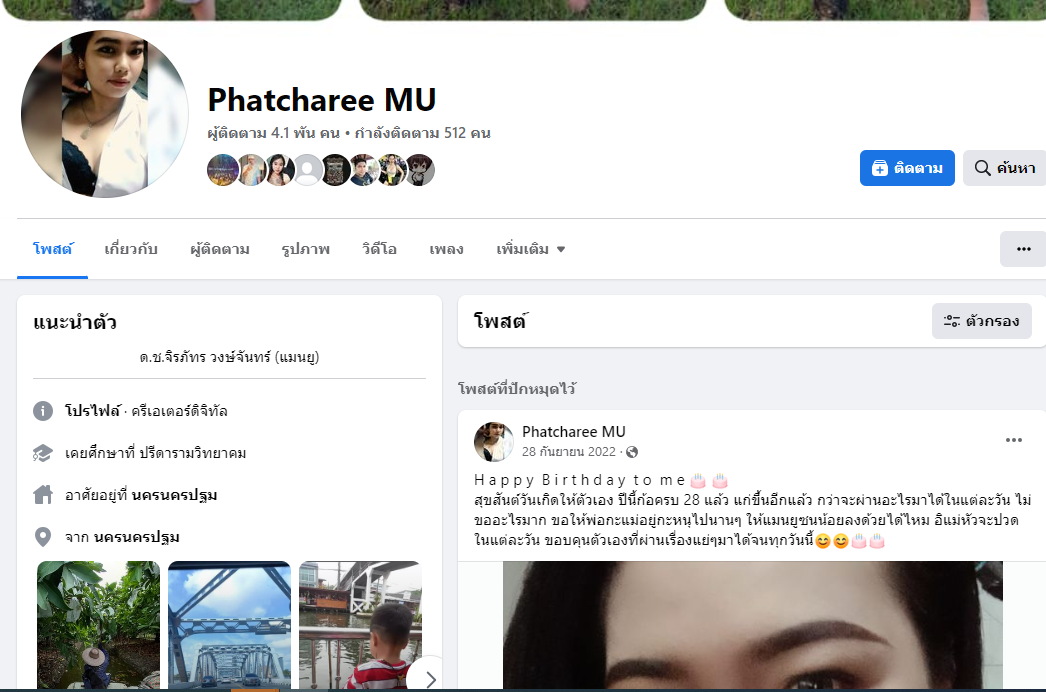
Task: Click the แนะนำตัว intro heading
Action: point(75,322)
